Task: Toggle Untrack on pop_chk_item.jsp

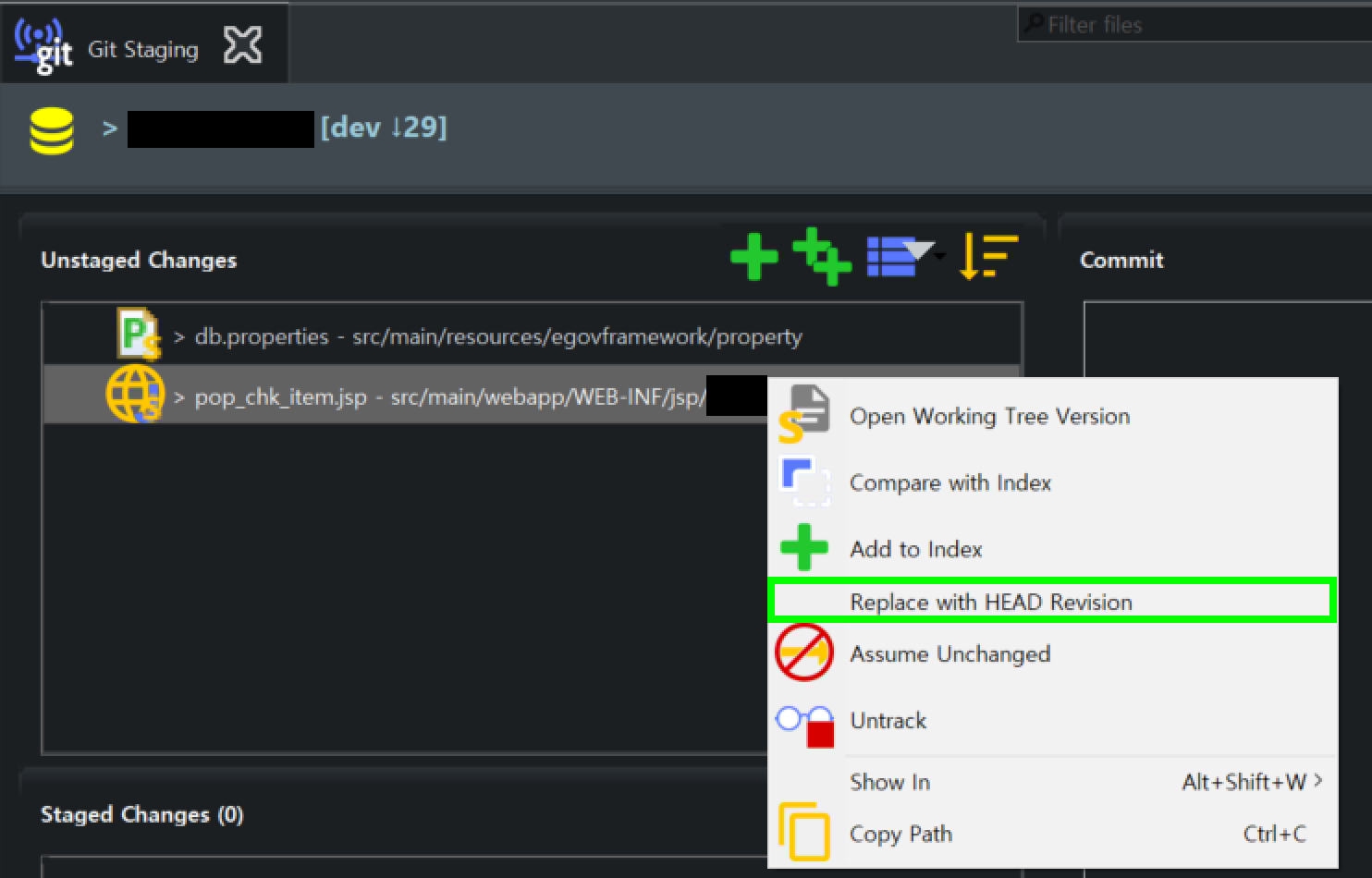Action: click(888, 721)
